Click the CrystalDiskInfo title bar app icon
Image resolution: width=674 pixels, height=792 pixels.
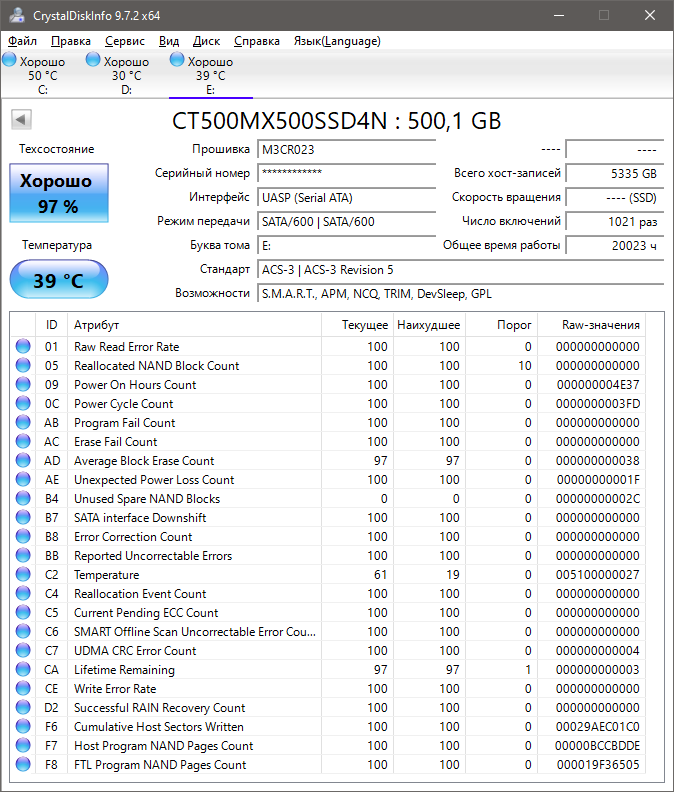click(x=17, y=15)
